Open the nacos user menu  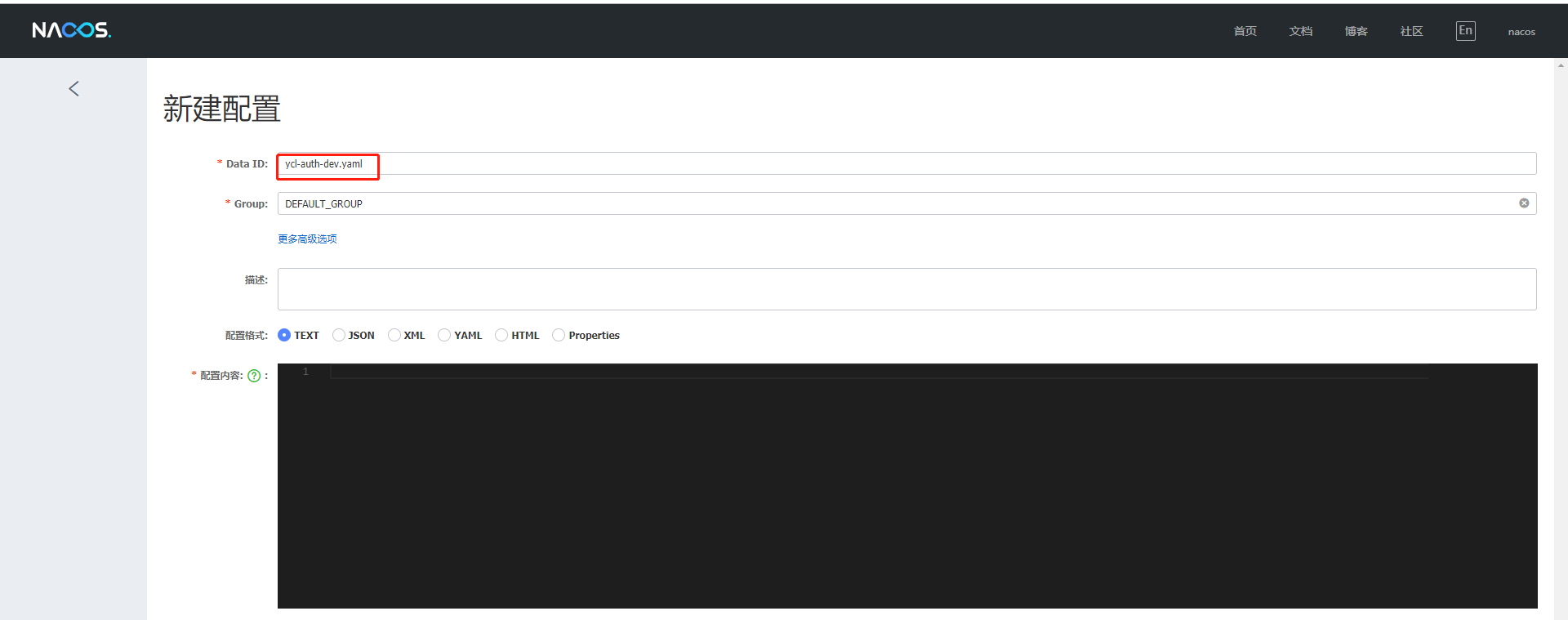pyautogui.click(x=1521, y=32)
